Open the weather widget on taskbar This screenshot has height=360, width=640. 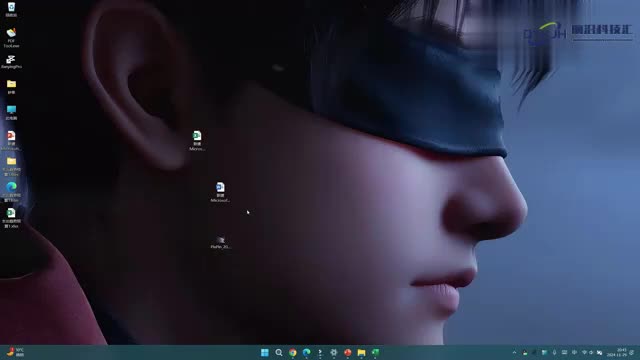click(15, 352)
